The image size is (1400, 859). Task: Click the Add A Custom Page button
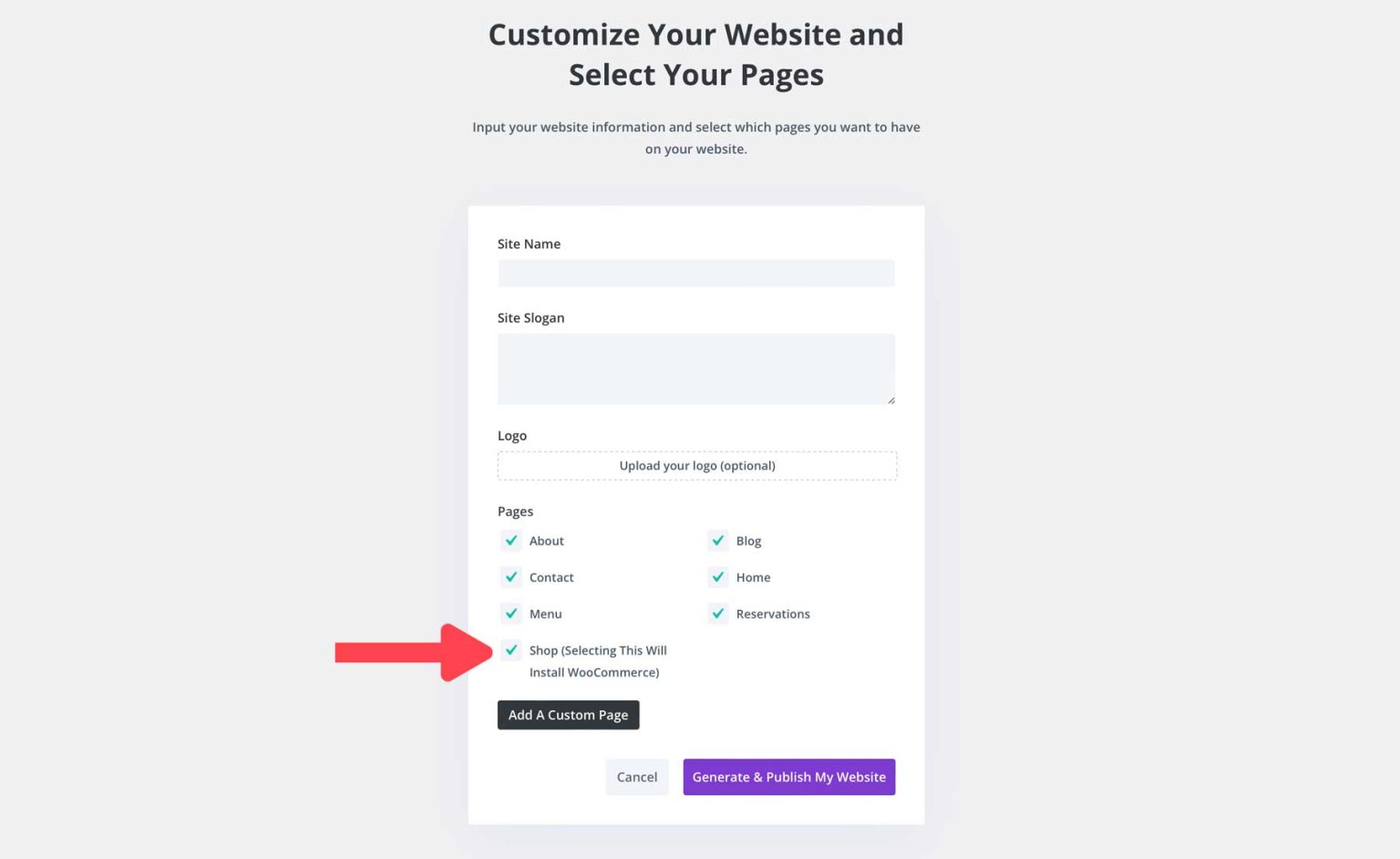[568, 714]
